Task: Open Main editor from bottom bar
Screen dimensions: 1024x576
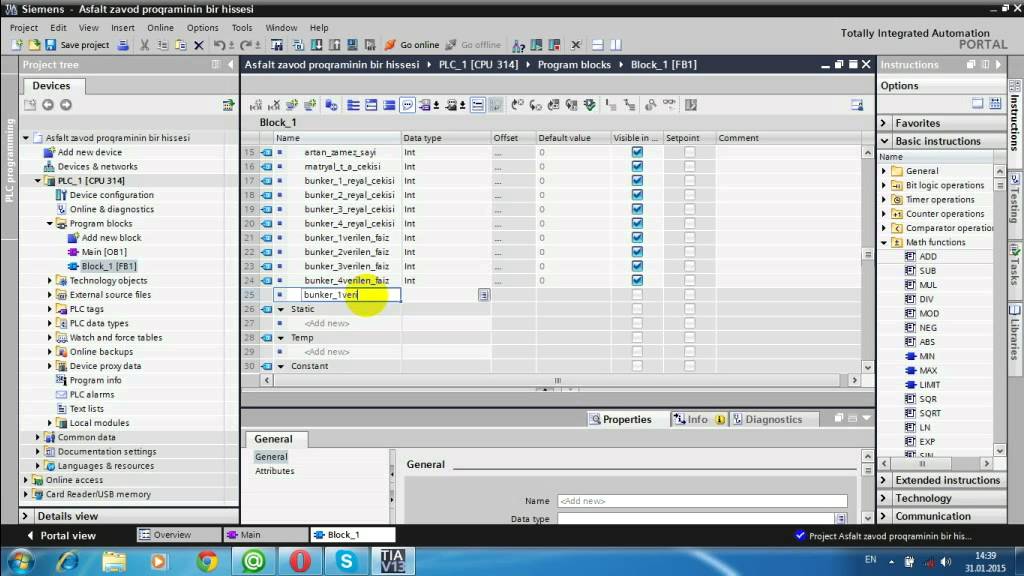Action: [264, 535]
